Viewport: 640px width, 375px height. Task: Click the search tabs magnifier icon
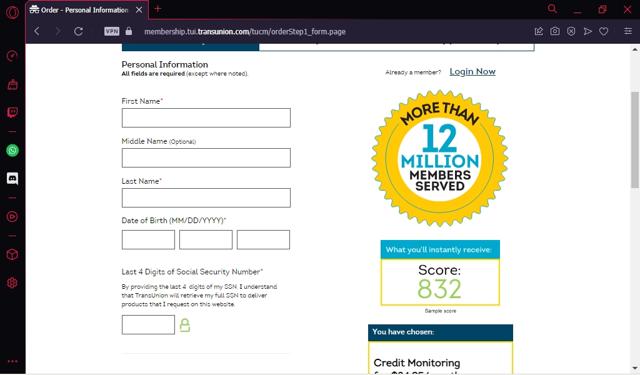(552, 9)
